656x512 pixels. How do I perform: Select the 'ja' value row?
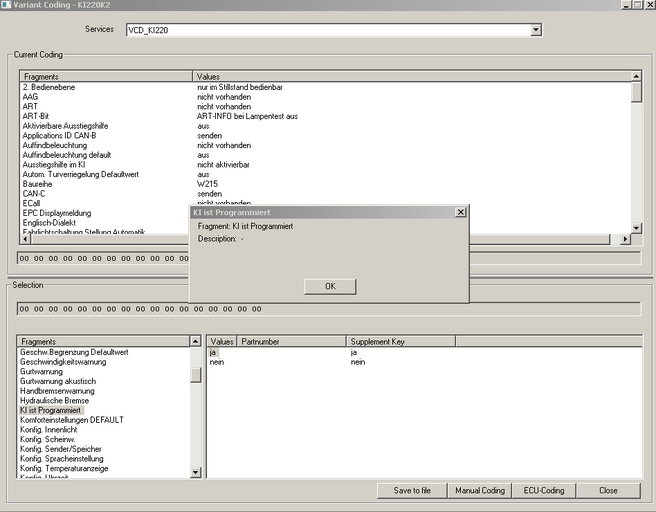[x=213, y=352]
